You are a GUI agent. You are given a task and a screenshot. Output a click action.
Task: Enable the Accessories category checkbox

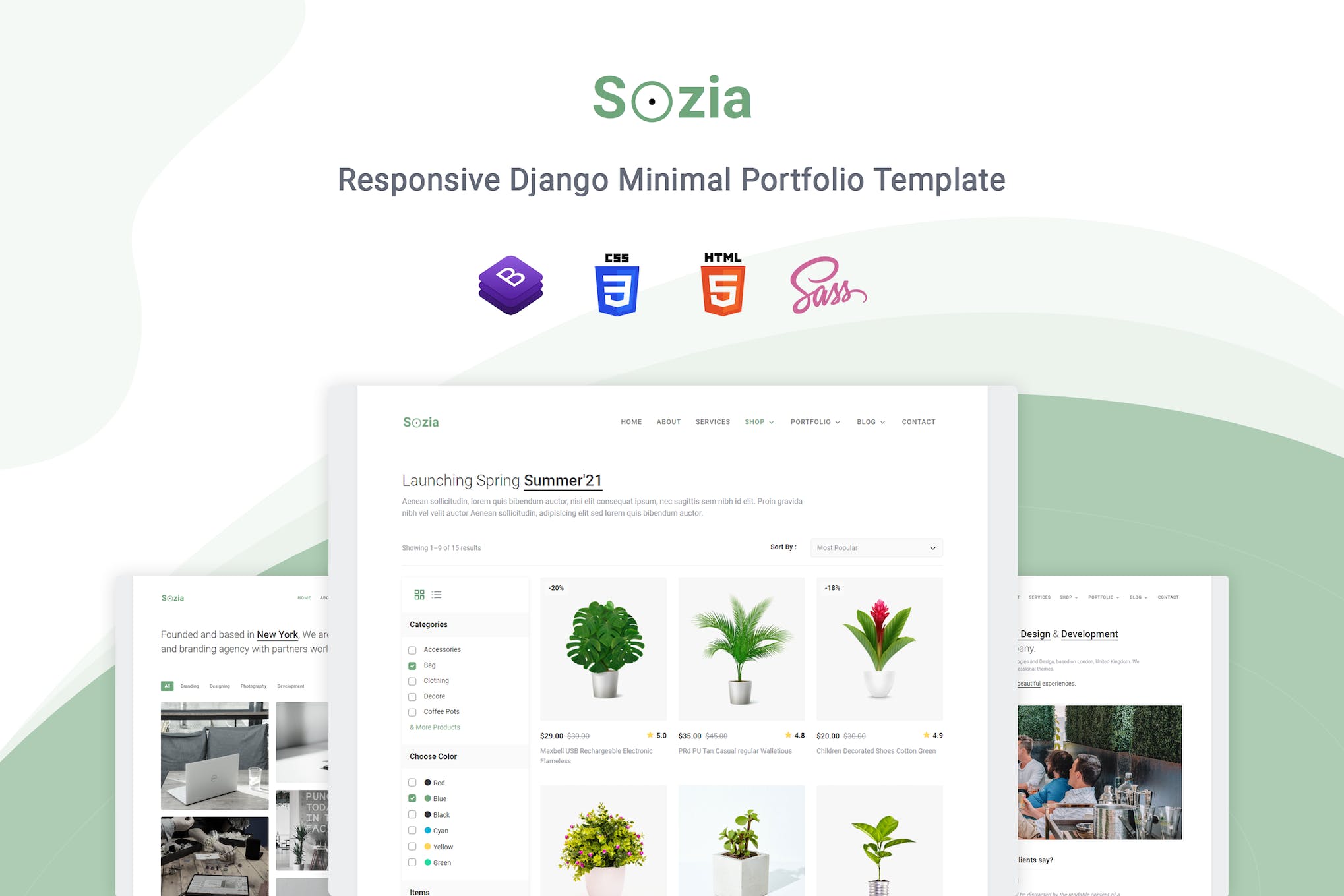pyautogui.click(x=413, y=650)
